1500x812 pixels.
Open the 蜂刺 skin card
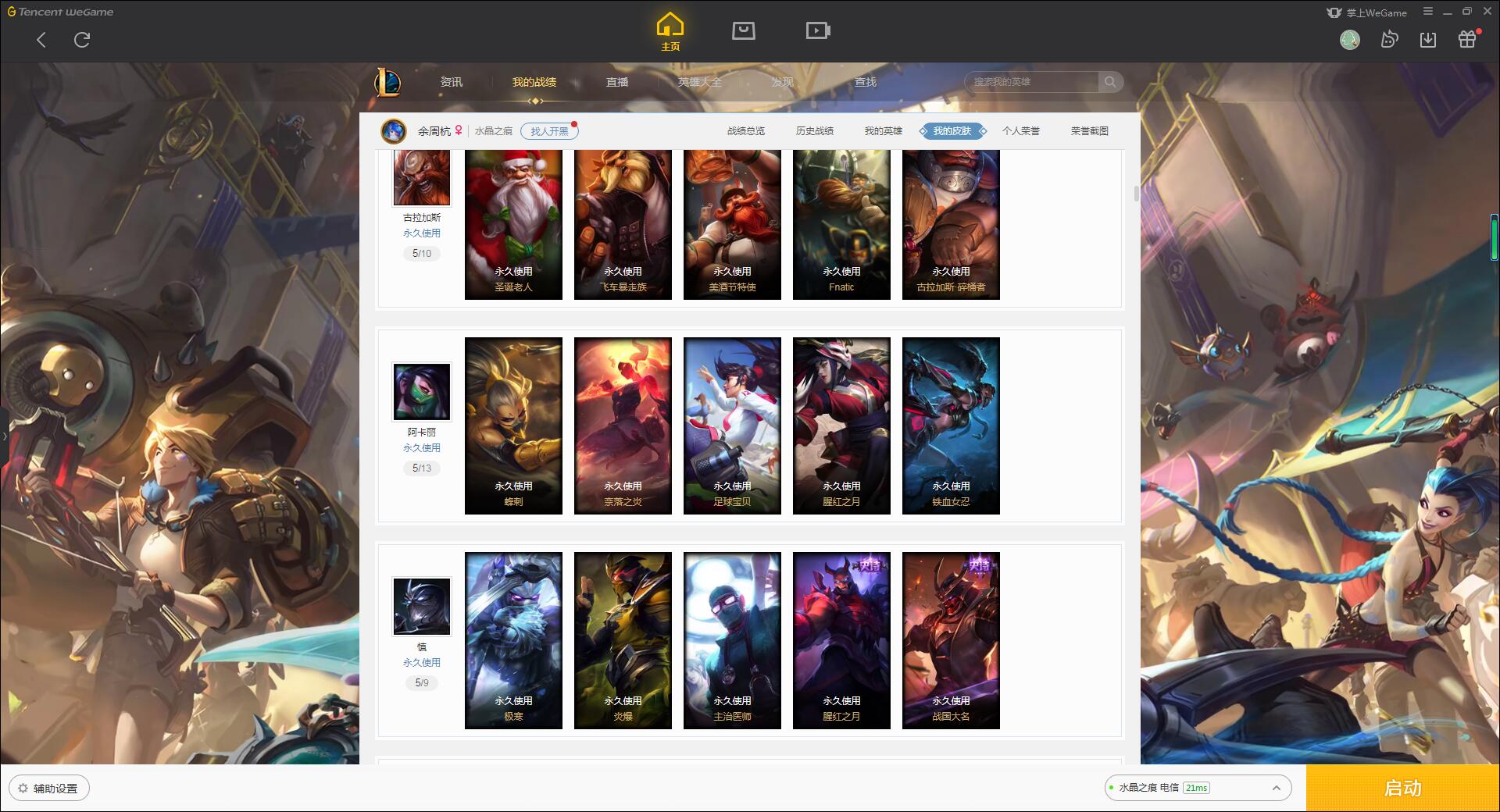click(513, 426)
